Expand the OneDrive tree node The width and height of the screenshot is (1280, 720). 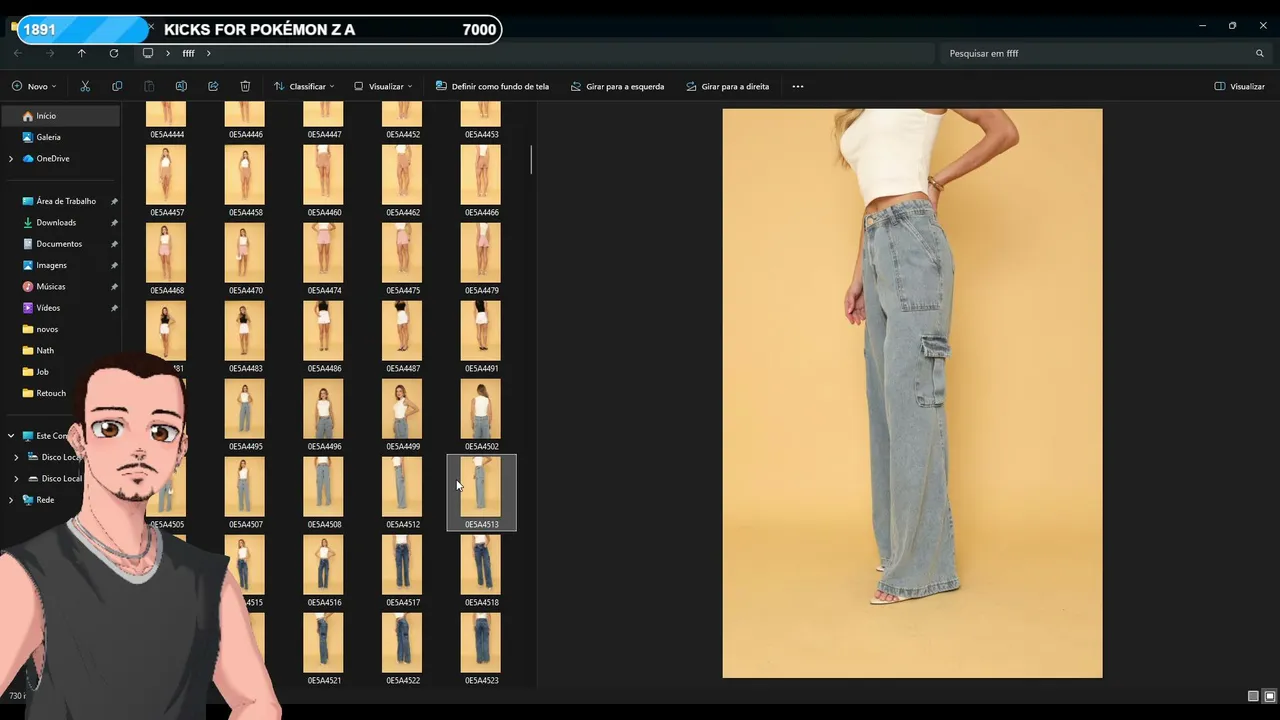[x=11, y=158]
